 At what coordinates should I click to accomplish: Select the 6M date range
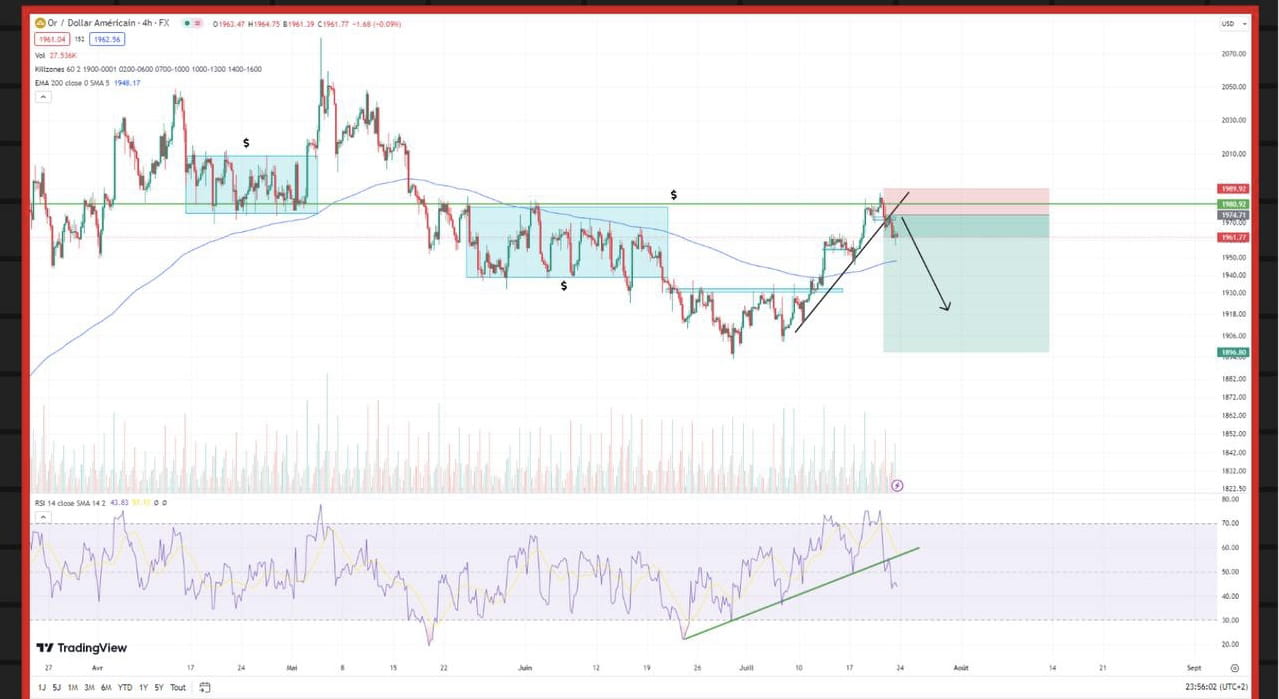pyautogui.click(x=106, y=687)
